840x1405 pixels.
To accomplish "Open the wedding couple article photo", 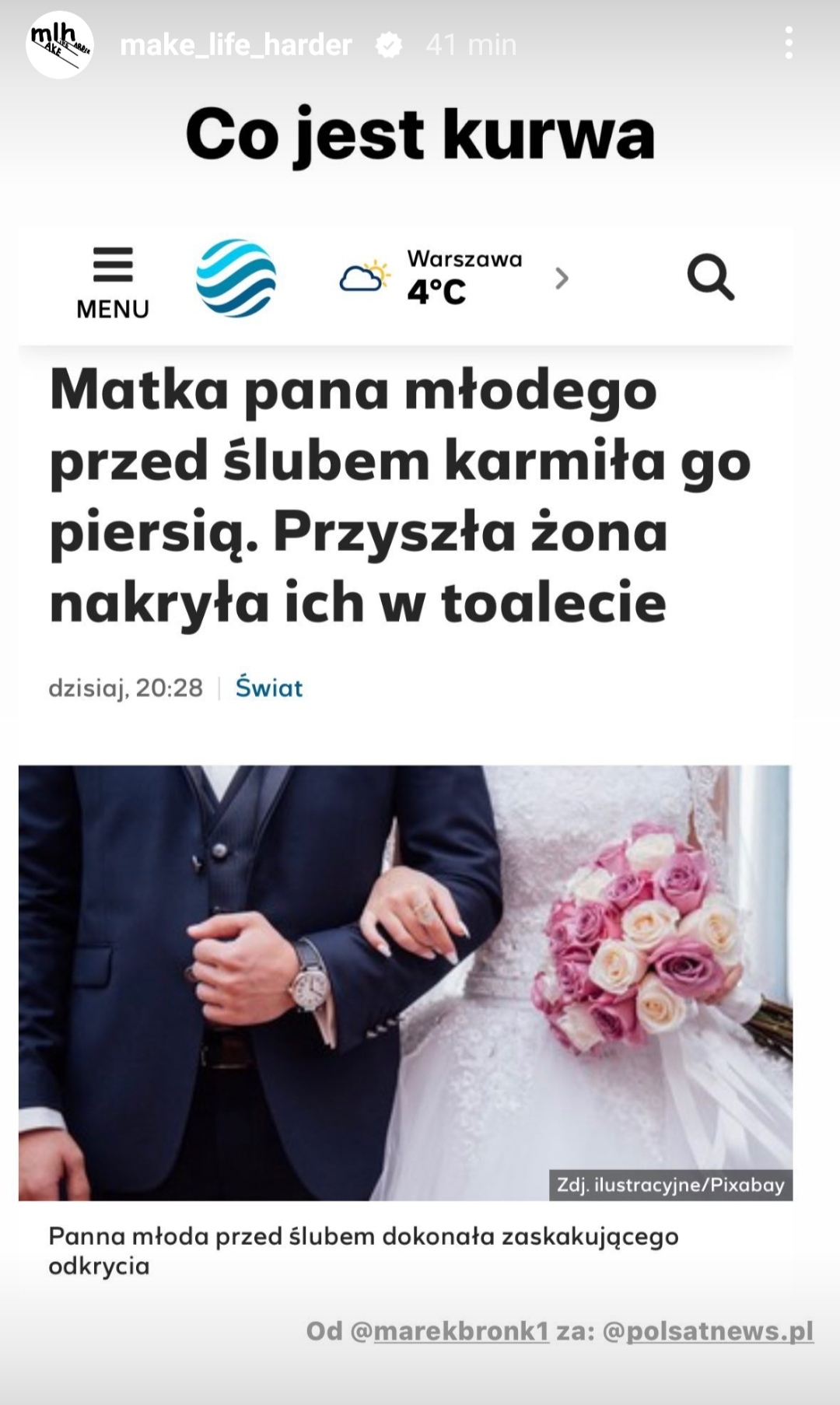I will 405,983.
